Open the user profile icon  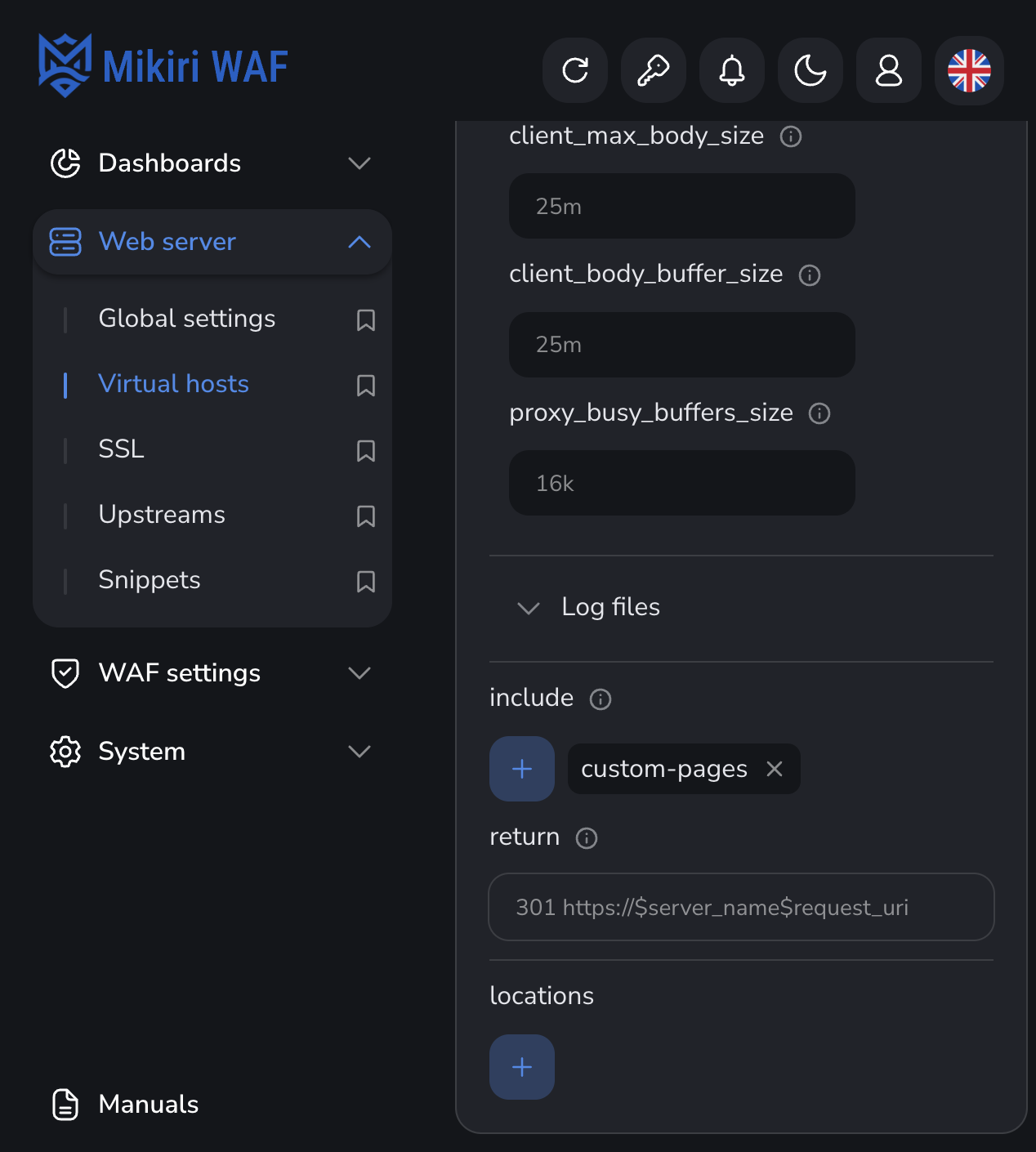coord(889,70)
